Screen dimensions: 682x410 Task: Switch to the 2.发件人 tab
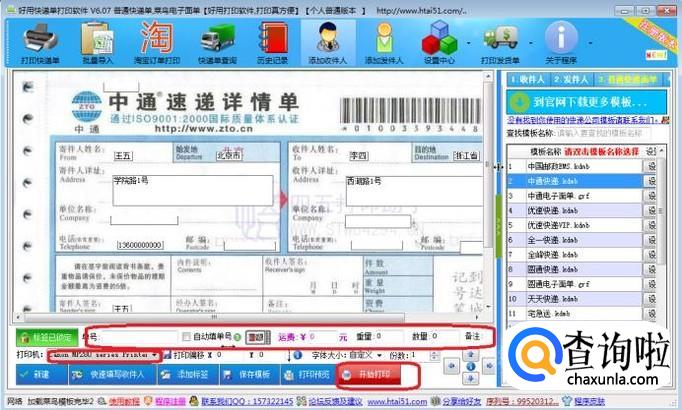(x=570, y=80)
